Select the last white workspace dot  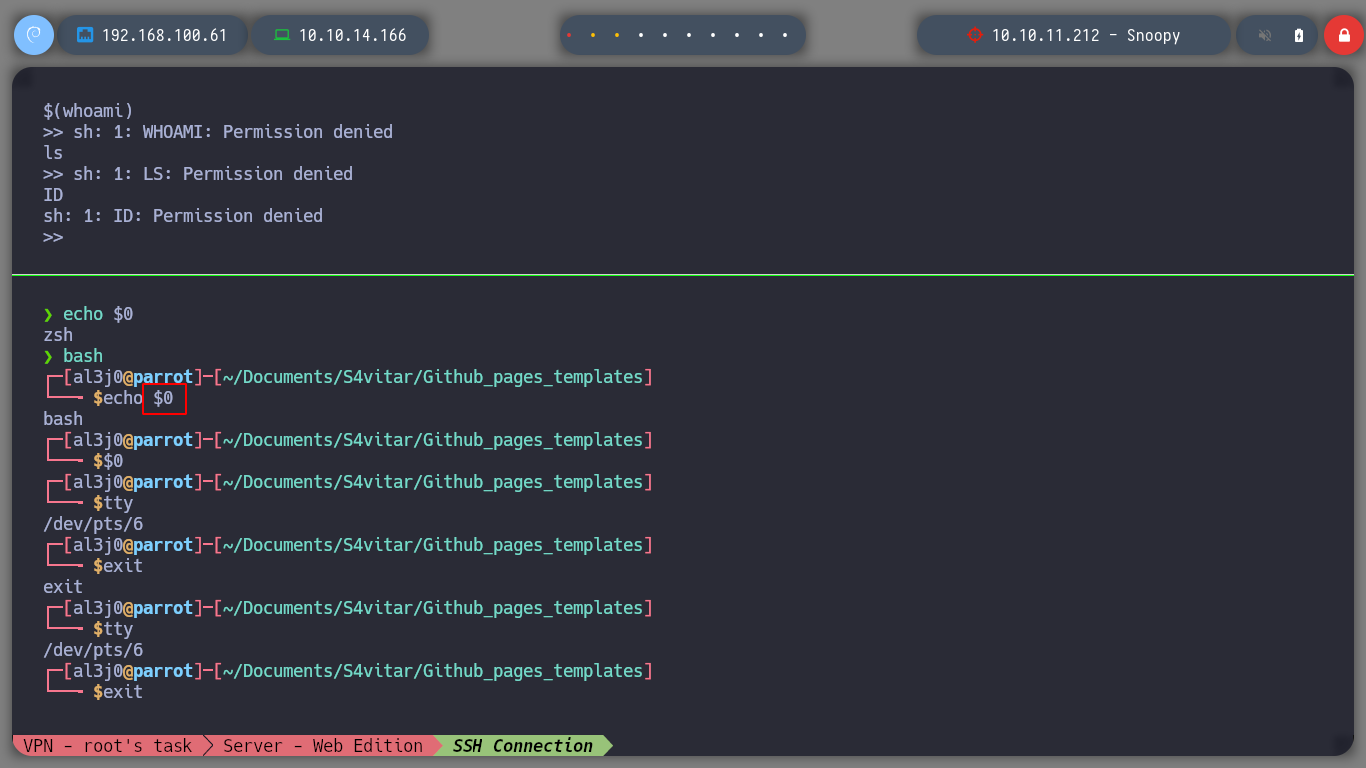pos(785,35)
